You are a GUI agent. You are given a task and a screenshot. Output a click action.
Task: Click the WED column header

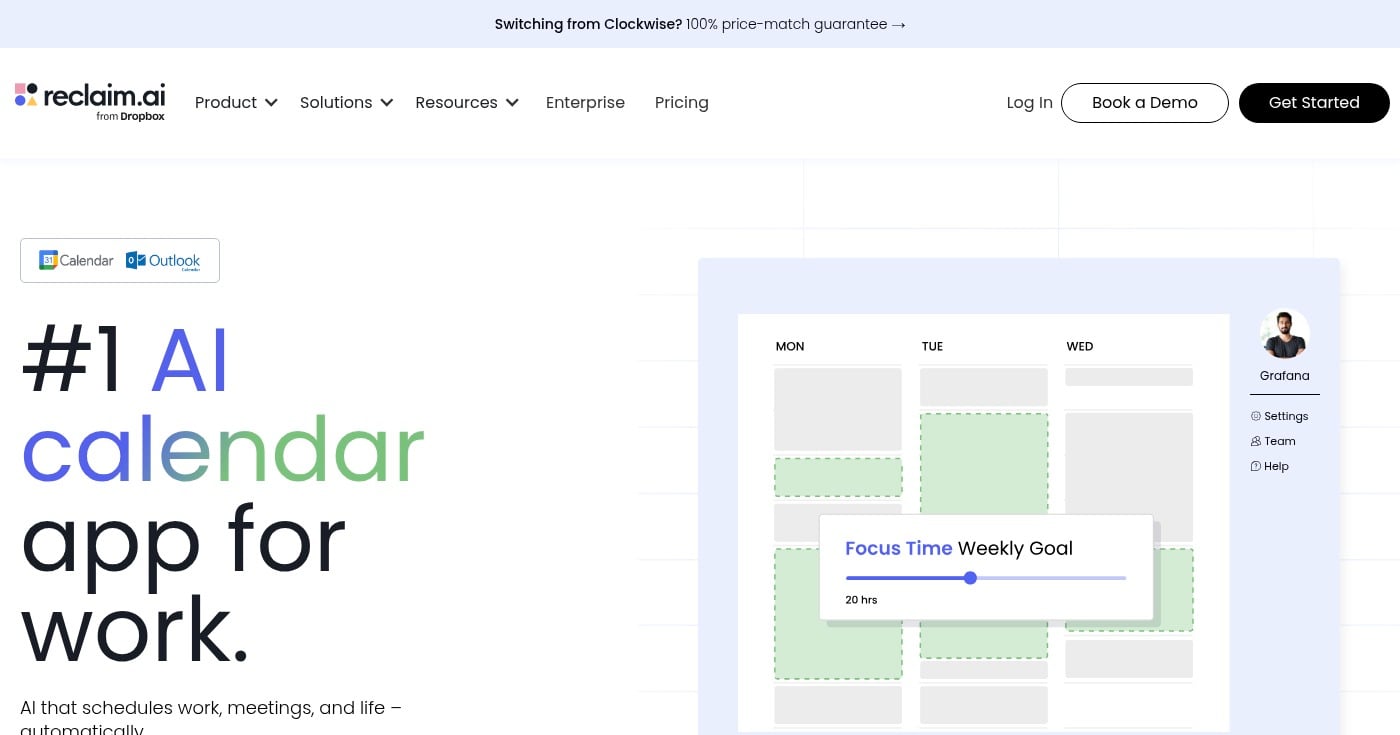[1080, 346]
